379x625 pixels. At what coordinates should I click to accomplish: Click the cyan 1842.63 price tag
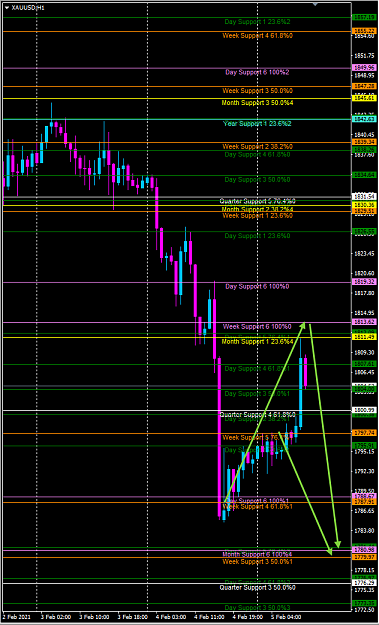363,119
